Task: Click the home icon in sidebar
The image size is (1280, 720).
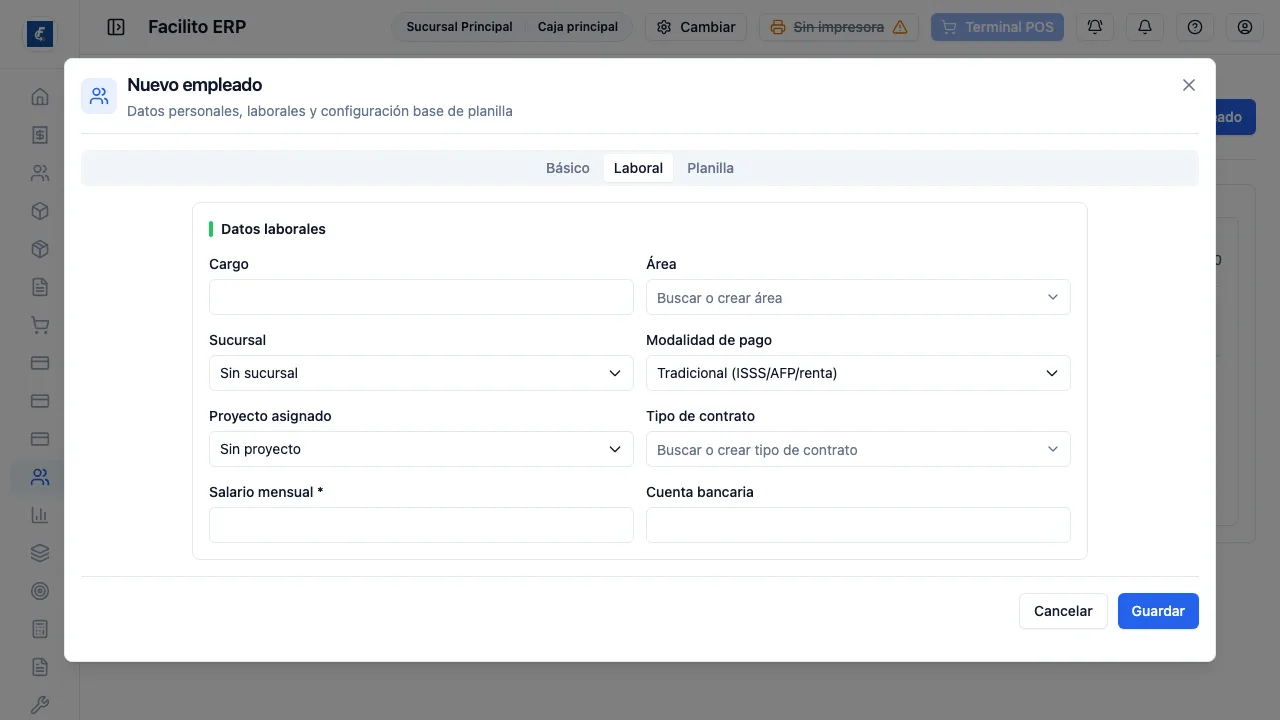Action: (40, 97)
